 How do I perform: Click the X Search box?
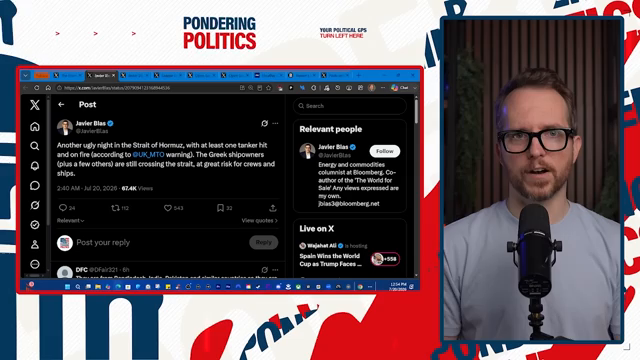(x=350, y=106)
